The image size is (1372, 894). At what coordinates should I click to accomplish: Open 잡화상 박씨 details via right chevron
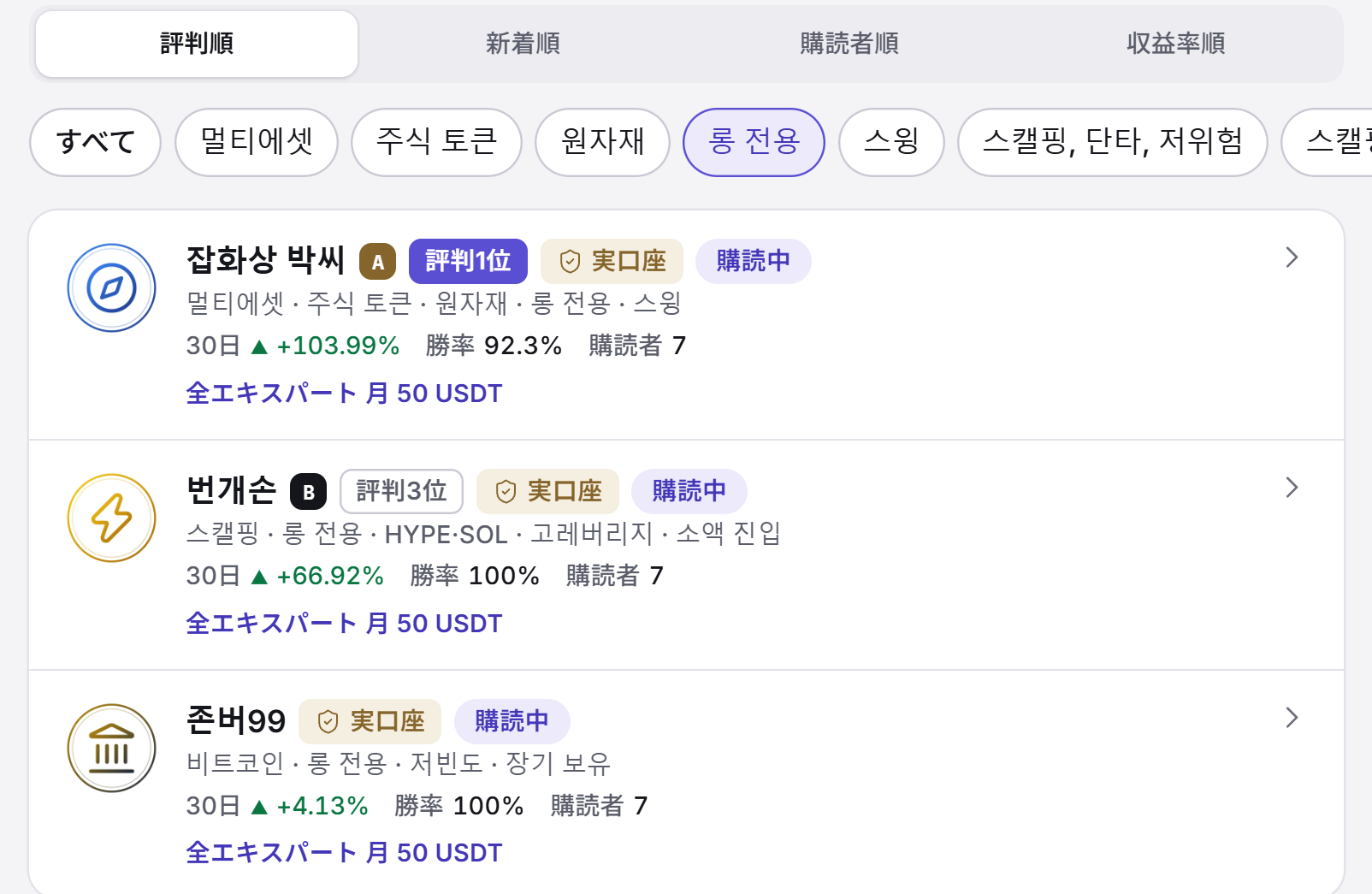tap(1291, 258)
